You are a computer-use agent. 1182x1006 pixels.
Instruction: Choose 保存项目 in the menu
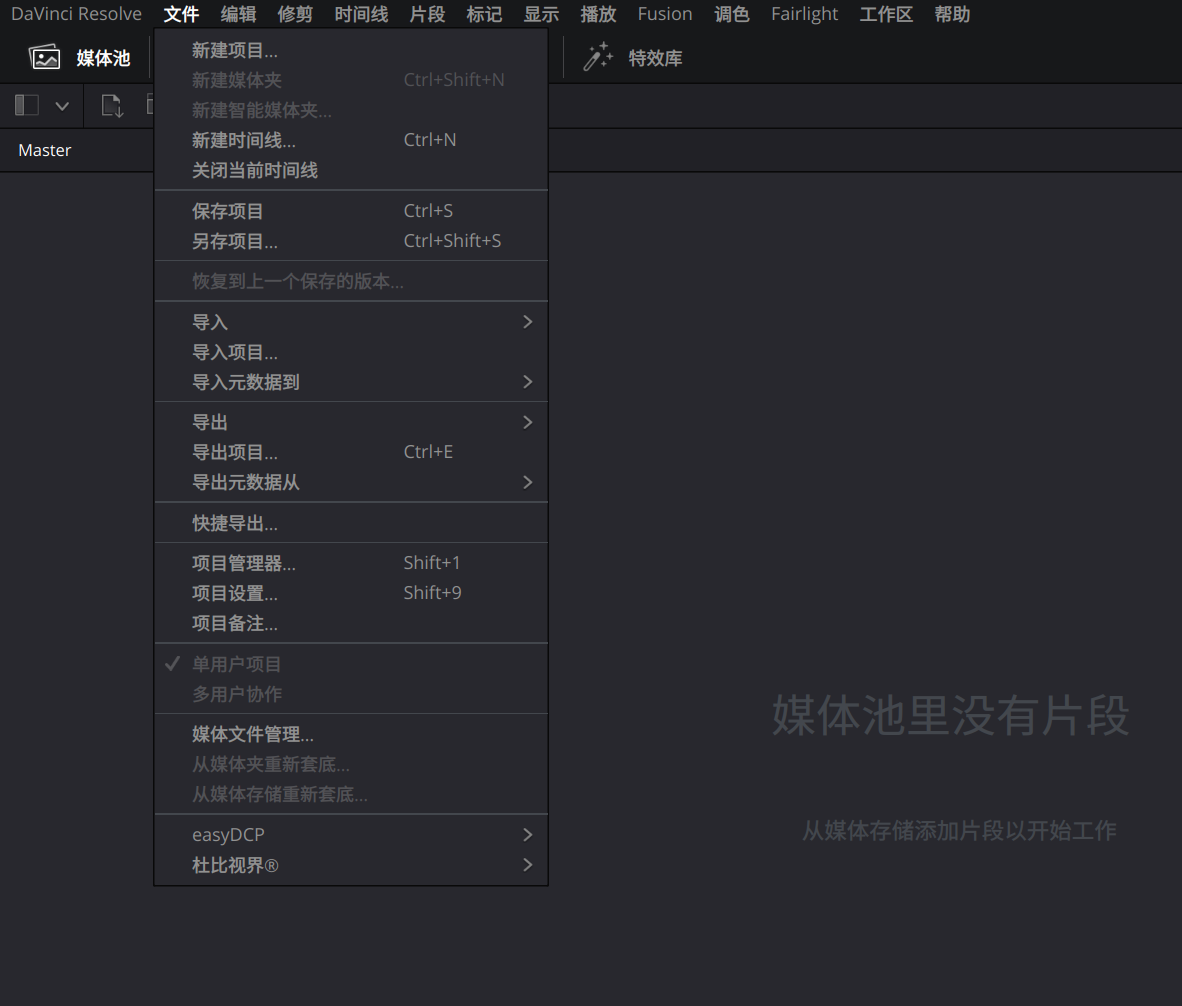[351, 211]
